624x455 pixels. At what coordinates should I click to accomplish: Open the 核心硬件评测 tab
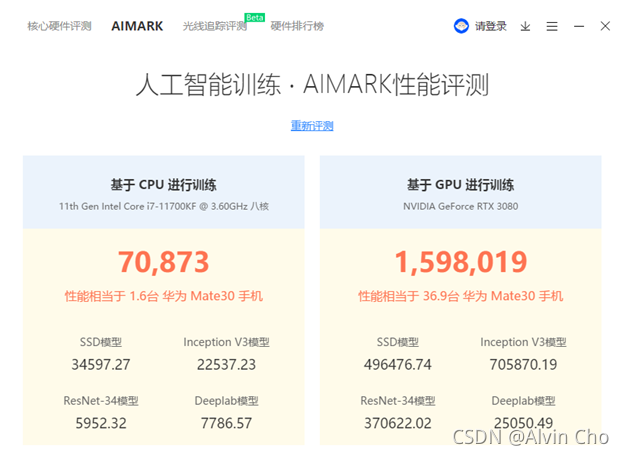pos(59,26)
